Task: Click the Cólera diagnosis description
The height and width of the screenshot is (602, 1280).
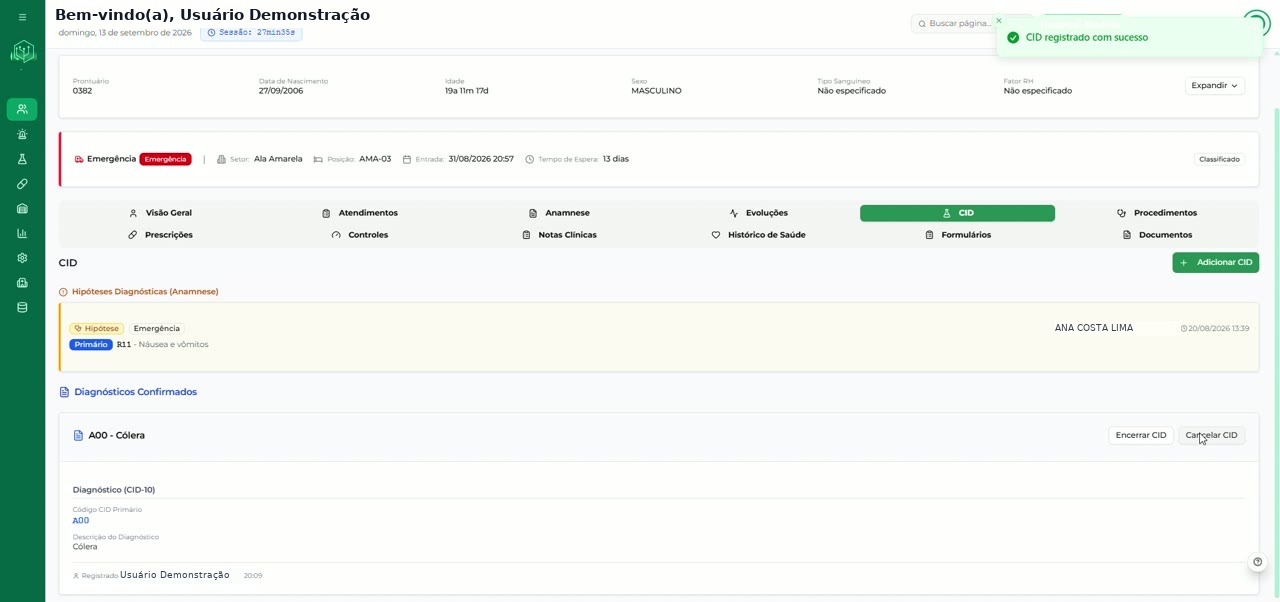Action: pos(85,547)
